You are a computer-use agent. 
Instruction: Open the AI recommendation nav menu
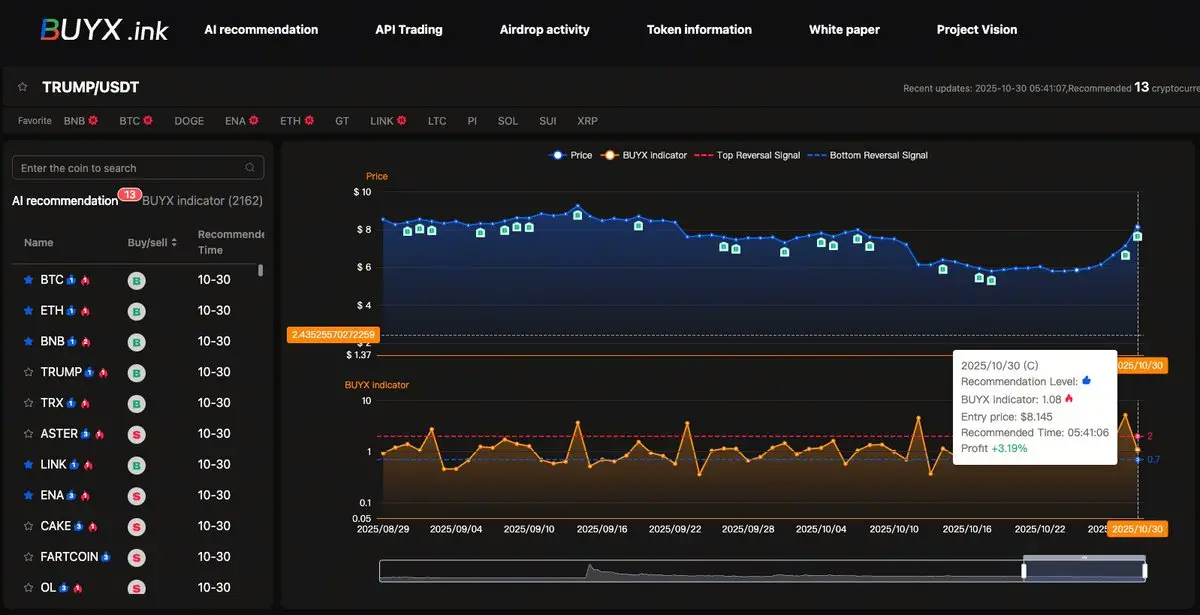[x=261, y=30]
